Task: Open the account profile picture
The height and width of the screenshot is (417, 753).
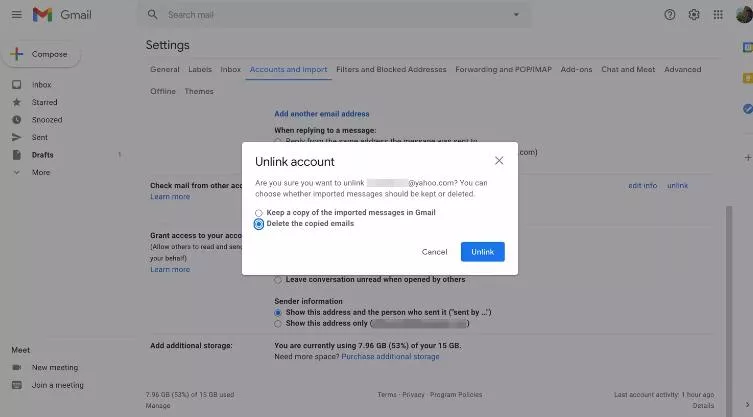Action: click(x=744, y=15)
